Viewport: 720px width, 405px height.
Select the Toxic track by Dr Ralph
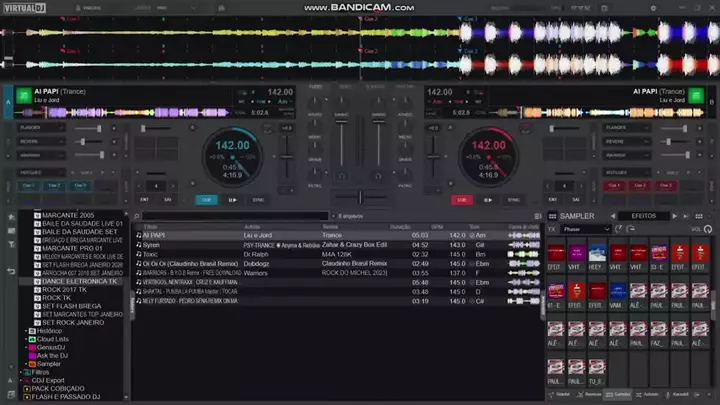point(150,254)
